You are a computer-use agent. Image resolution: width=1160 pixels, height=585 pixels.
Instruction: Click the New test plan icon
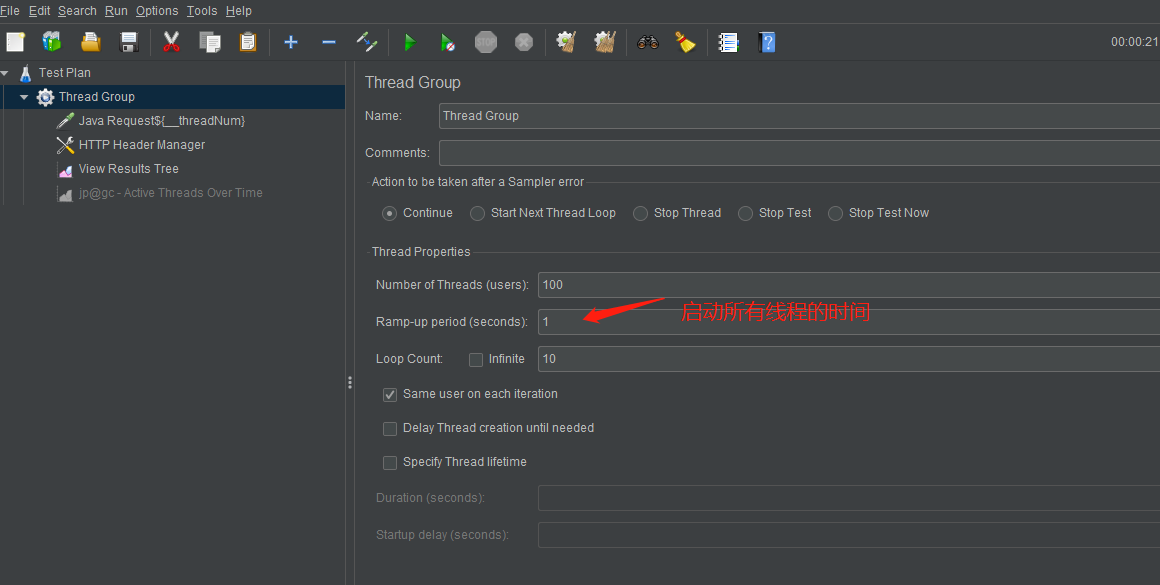click(16, 42)
